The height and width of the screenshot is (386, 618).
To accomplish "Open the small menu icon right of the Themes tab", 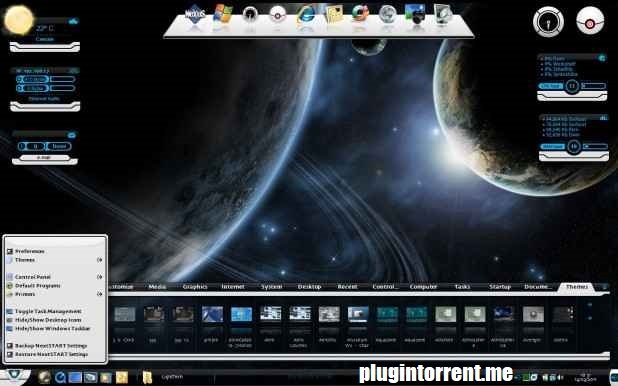I will [x=604, y=287].
